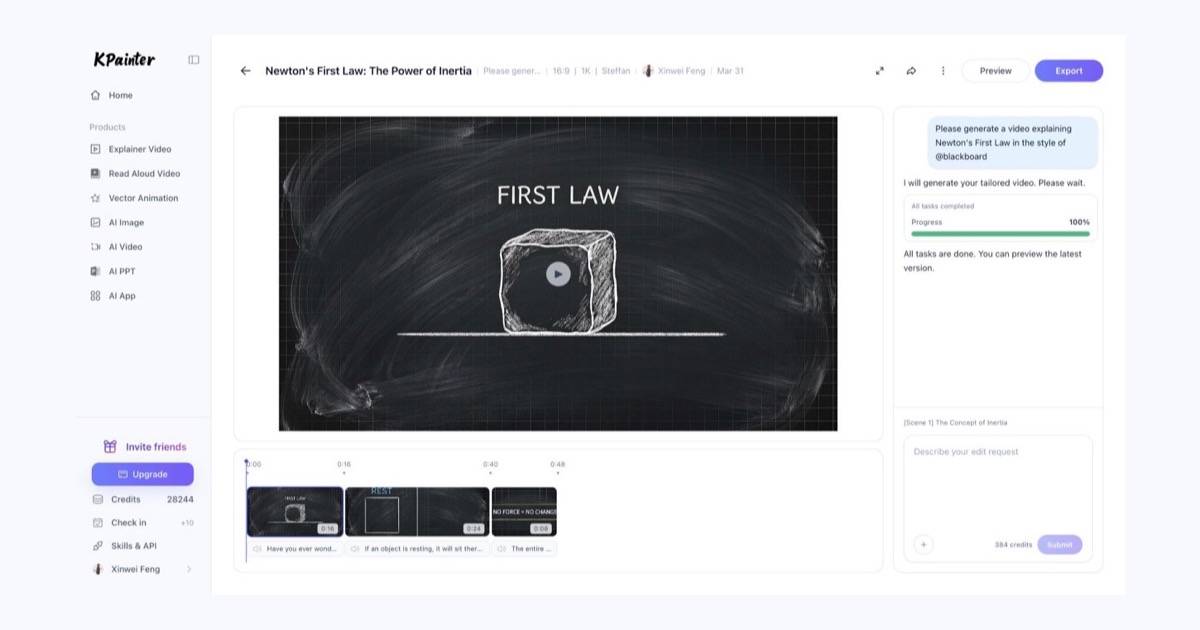
Task: Add an attachment with the plus button
Action: [924, 545]
